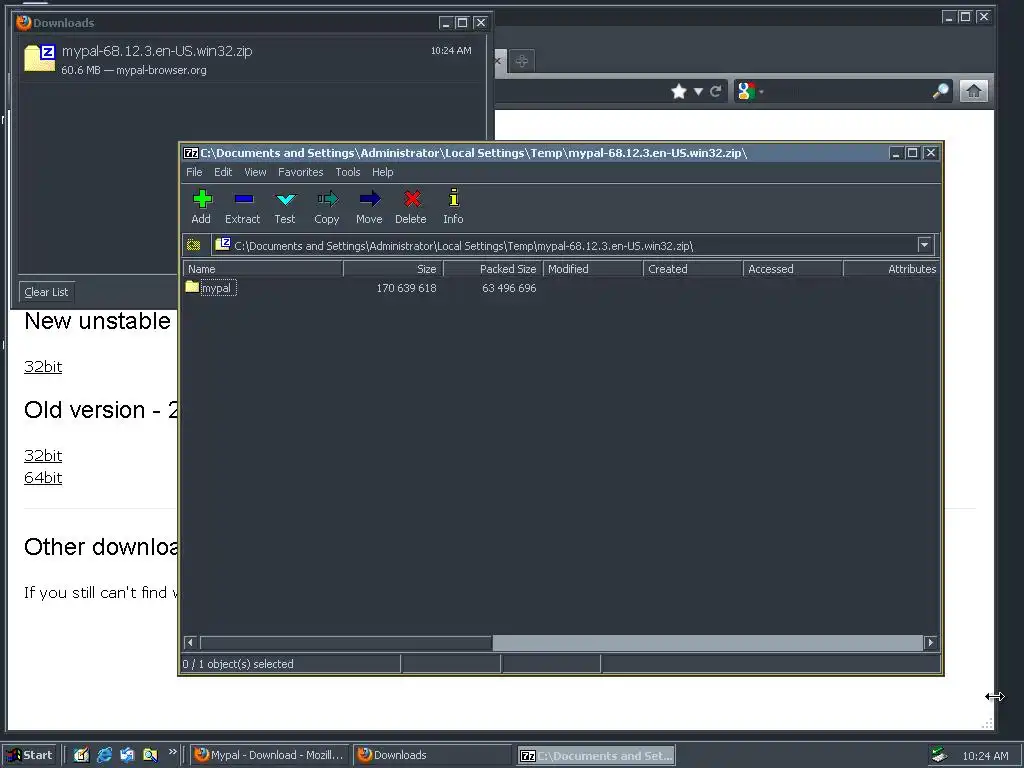Switch to the Downloads taskbar button
The image size is (1024, 768).
433,755
